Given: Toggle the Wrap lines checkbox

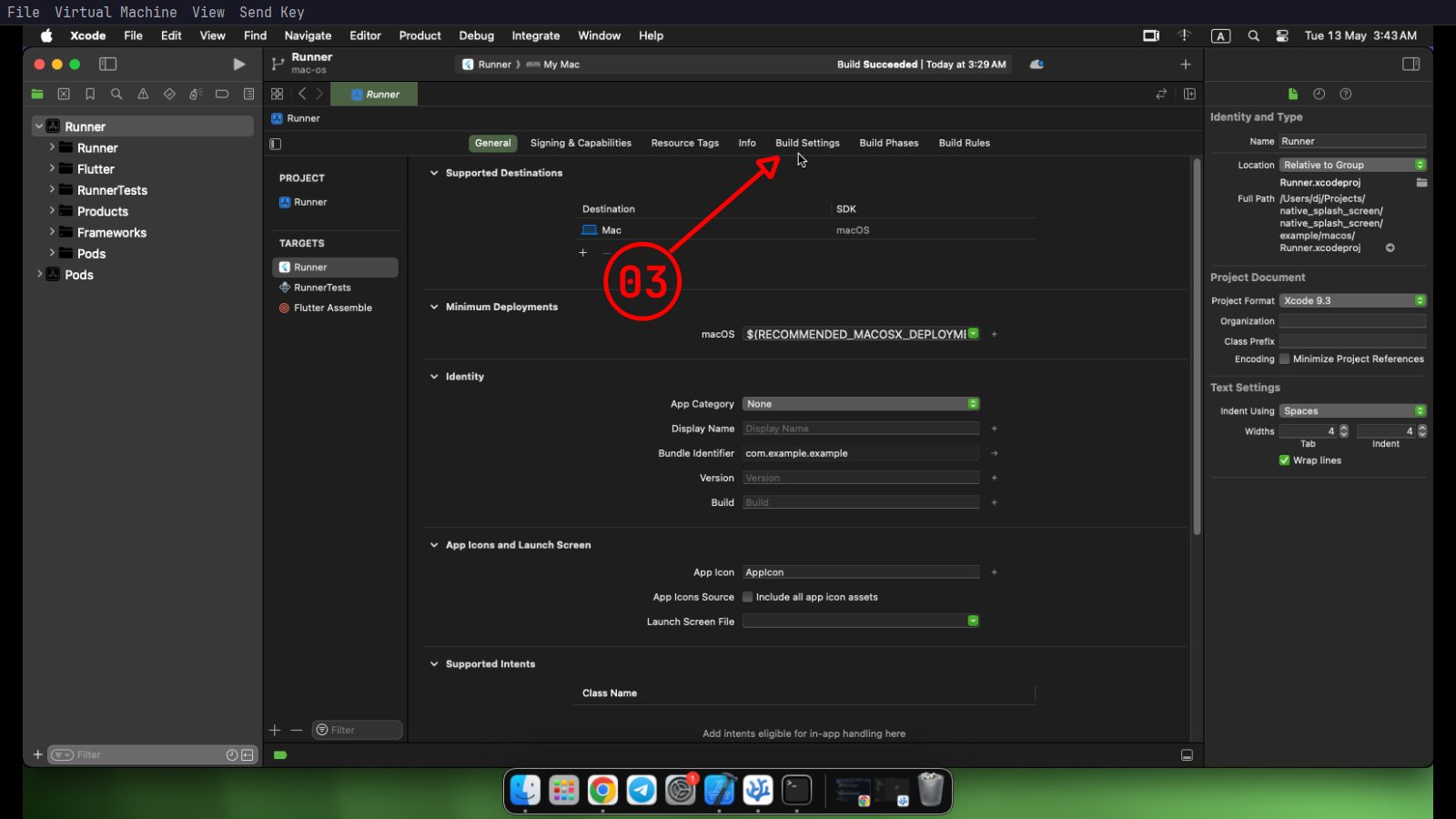Looking at the screenshot, I should pos(1285,460).
